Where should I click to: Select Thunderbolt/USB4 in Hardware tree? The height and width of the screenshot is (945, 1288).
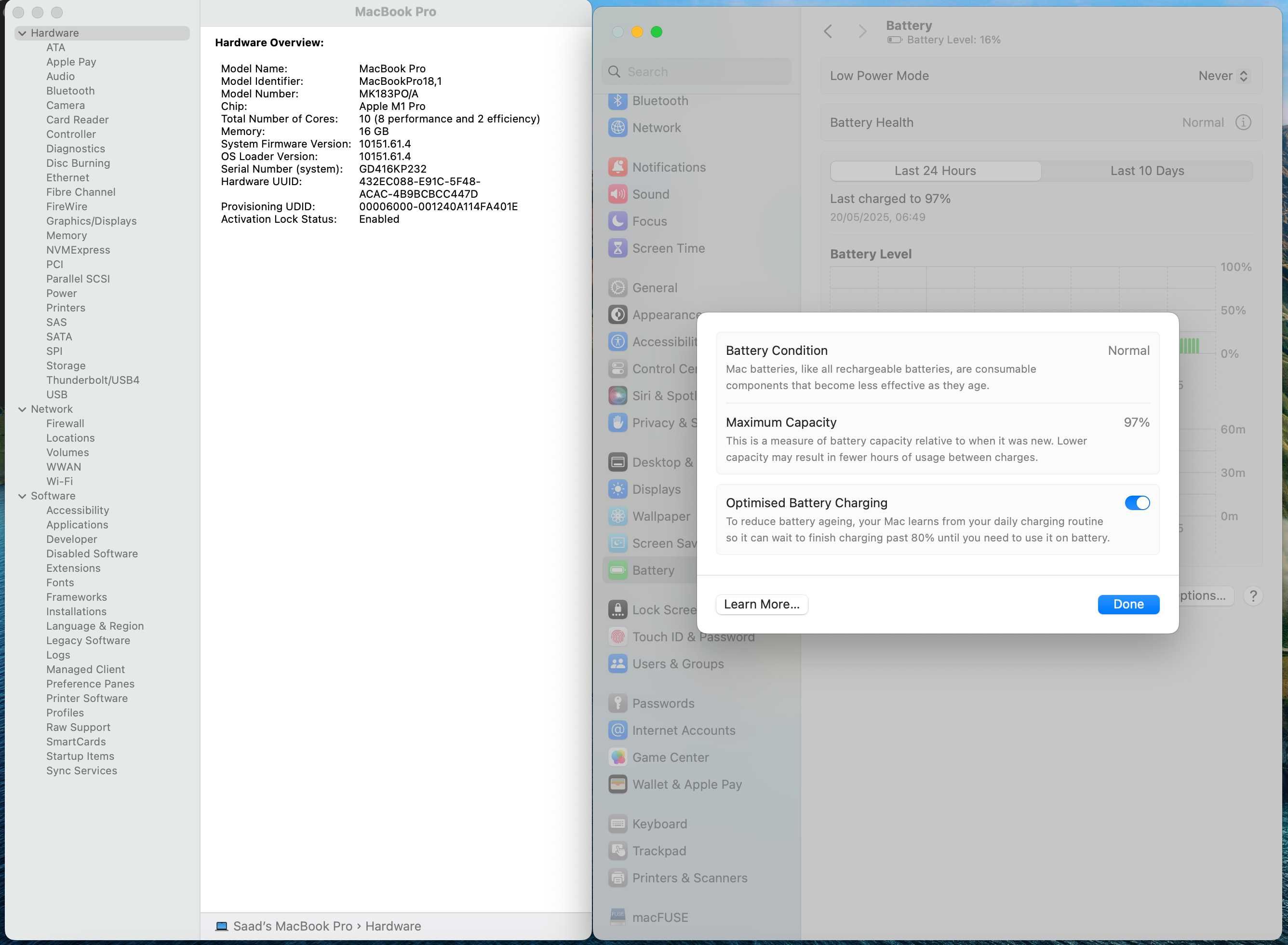click(93, 380)
